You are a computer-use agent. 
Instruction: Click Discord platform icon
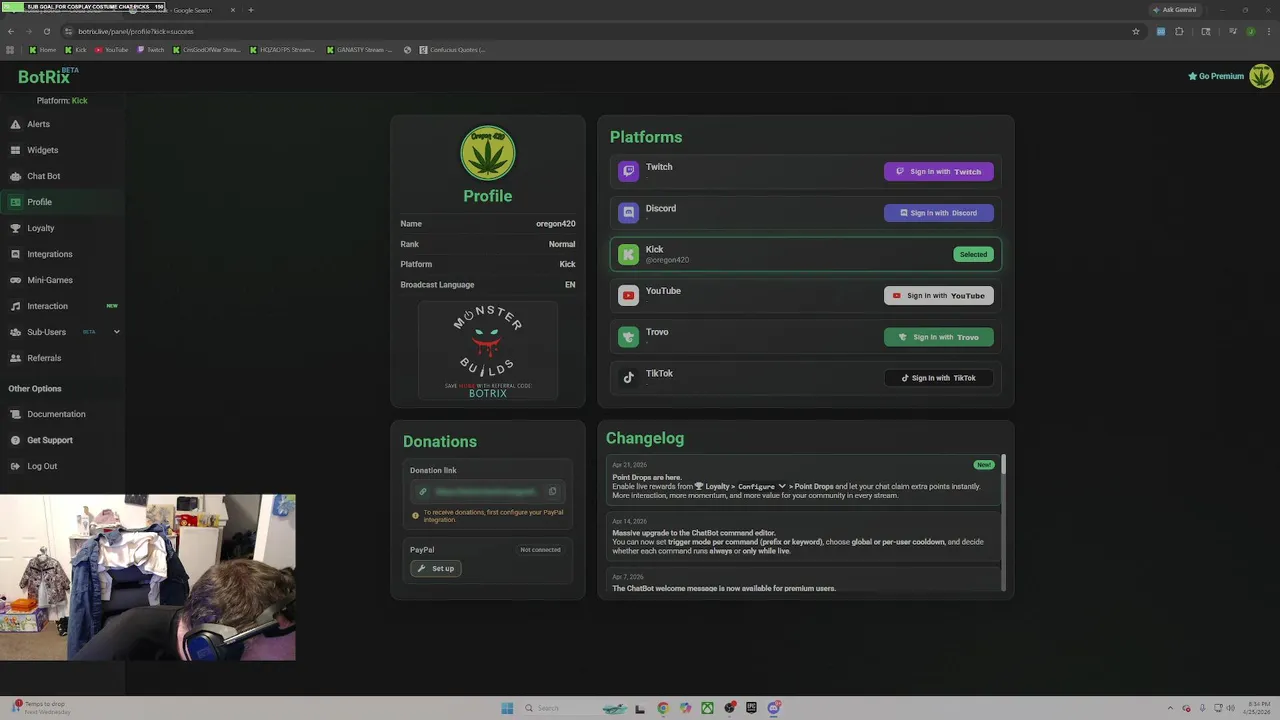(x=628, y=212)
